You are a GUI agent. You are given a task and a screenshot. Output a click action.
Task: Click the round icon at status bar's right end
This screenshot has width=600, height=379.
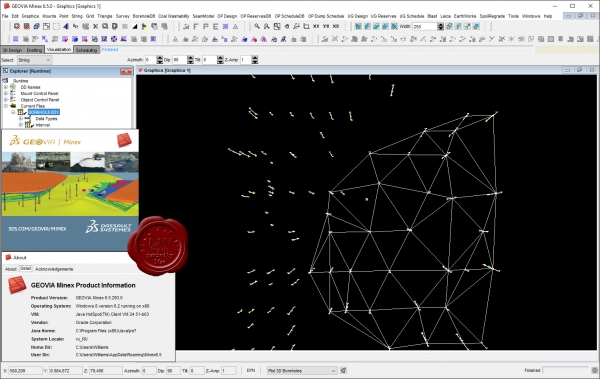point(594,371)
